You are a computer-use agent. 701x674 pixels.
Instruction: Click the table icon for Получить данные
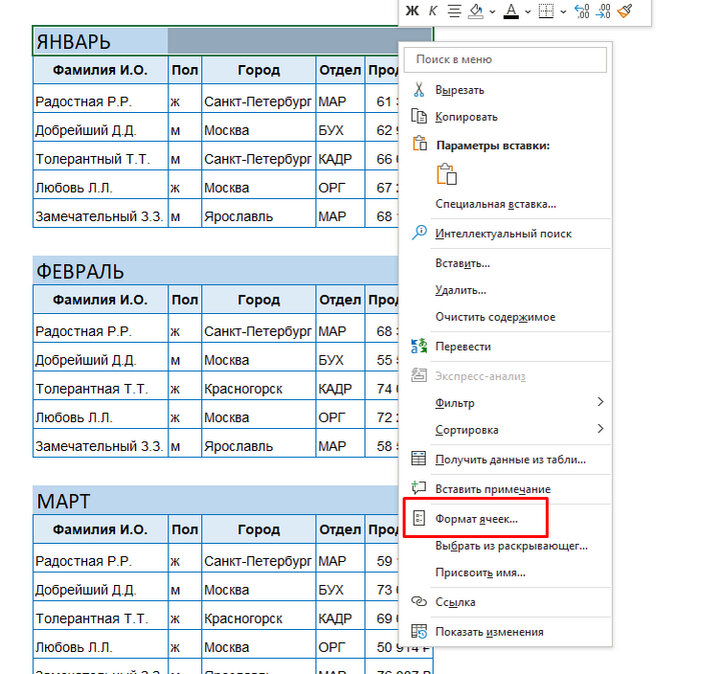(418, 459)
